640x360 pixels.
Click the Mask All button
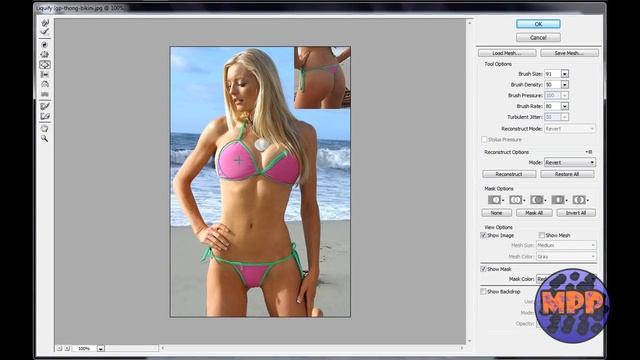coord(534,213)
